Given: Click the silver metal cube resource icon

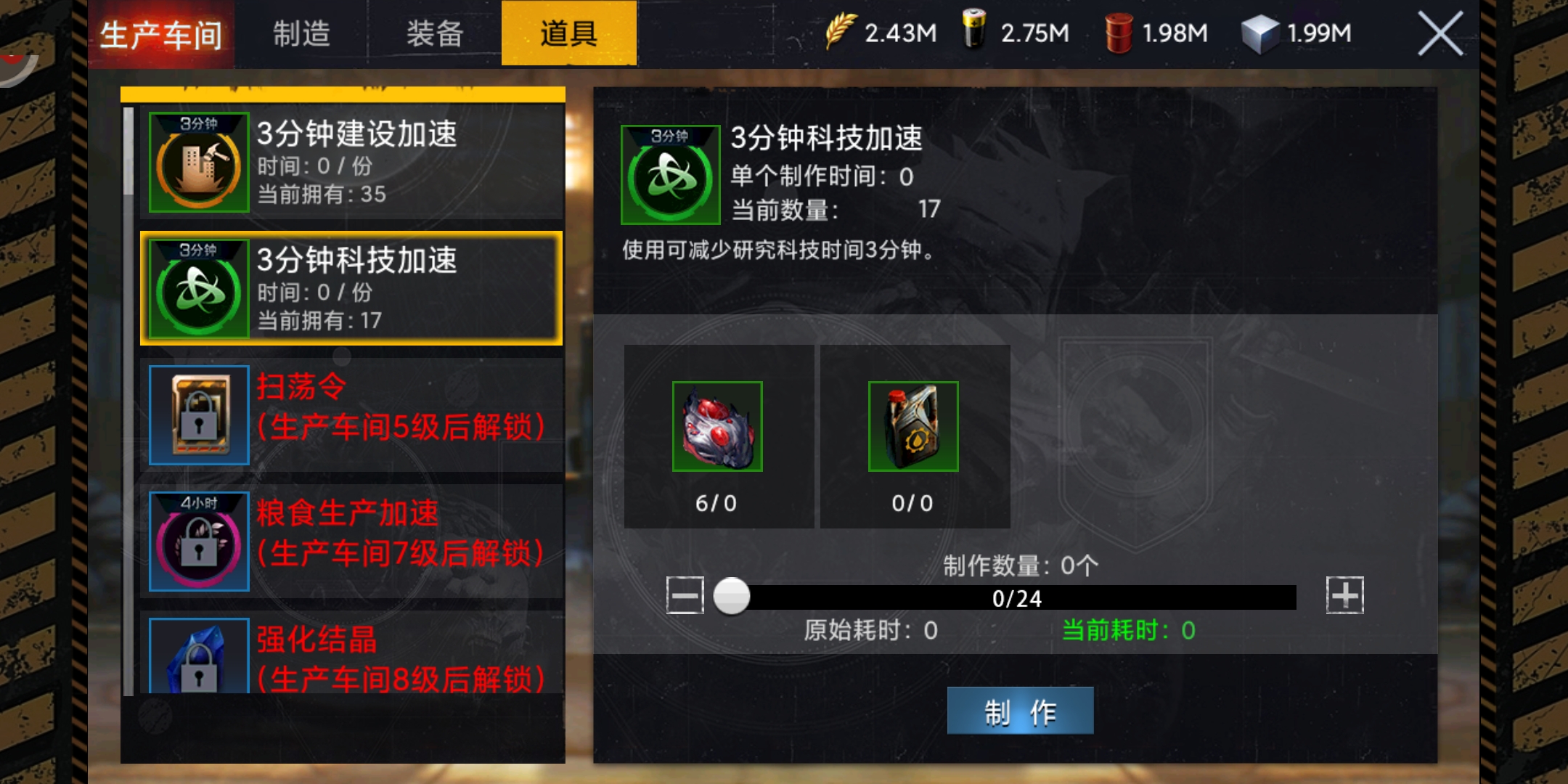Looking at the screenshot, I should (1259, 33).
